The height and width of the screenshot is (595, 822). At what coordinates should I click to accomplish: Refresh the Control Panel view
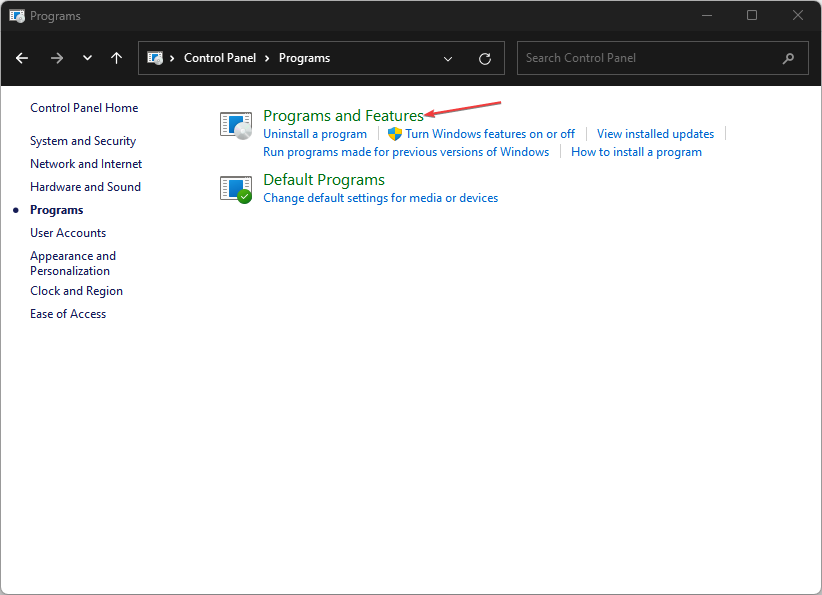coord(485,58)
